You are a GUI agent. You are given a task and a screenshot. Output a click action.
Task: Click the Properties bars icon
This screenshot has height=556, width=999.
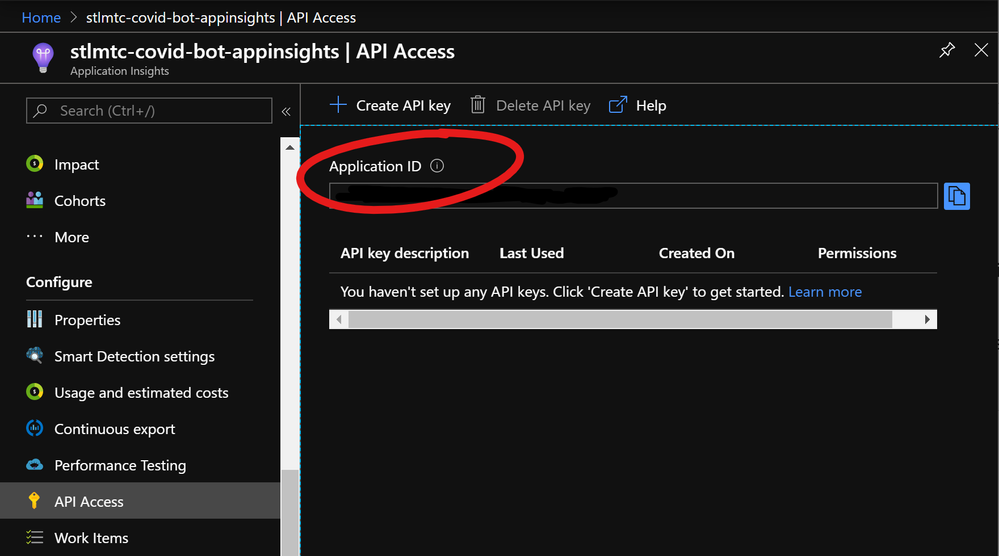(34, 318)
